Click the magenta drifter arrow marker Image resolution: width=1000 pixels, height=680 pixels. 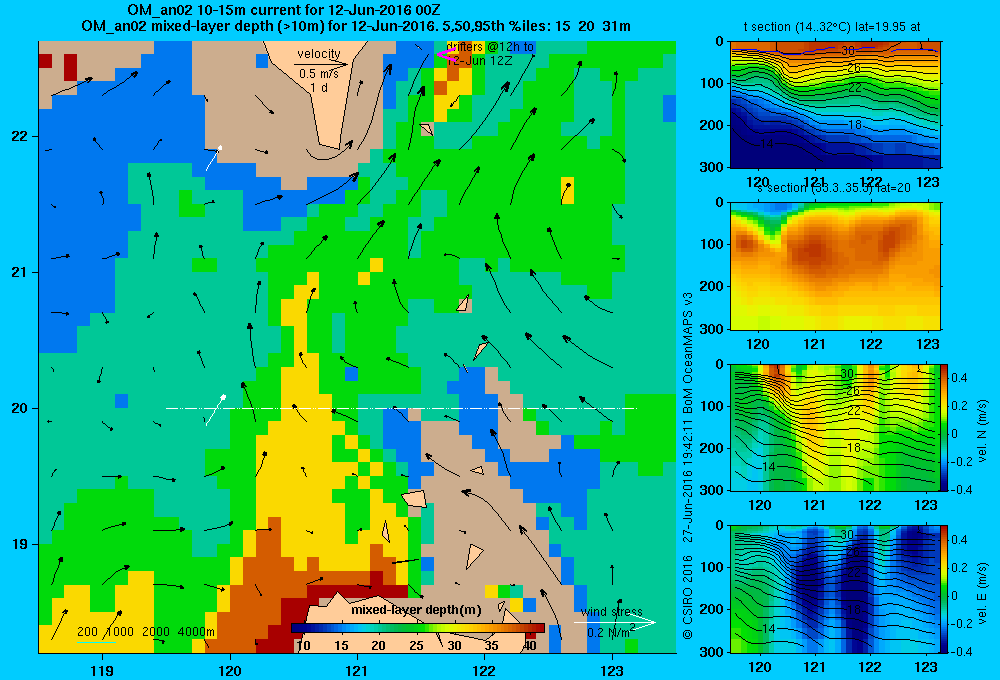click(x=445, y=54)
